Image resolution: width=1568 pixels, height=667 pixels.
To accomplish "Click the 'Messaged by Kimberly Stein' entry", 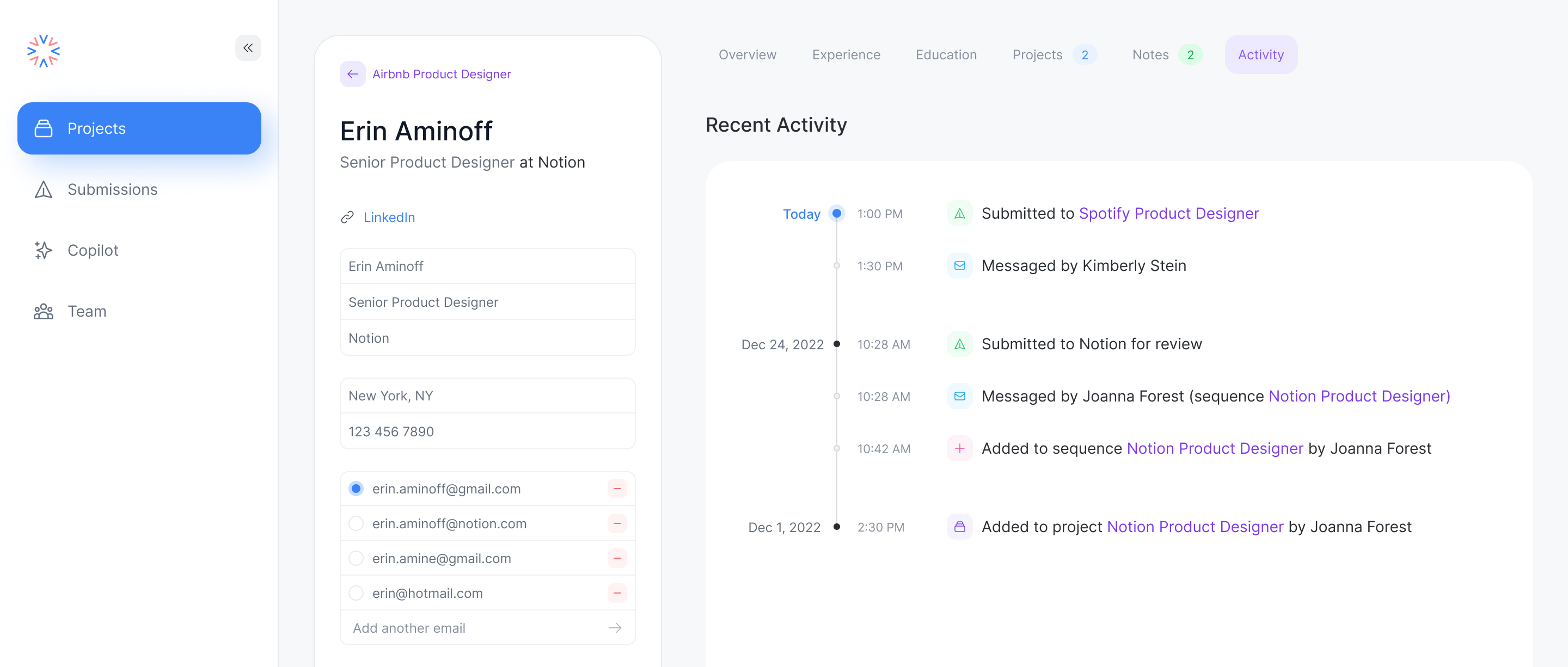I will pos(1083,265).
